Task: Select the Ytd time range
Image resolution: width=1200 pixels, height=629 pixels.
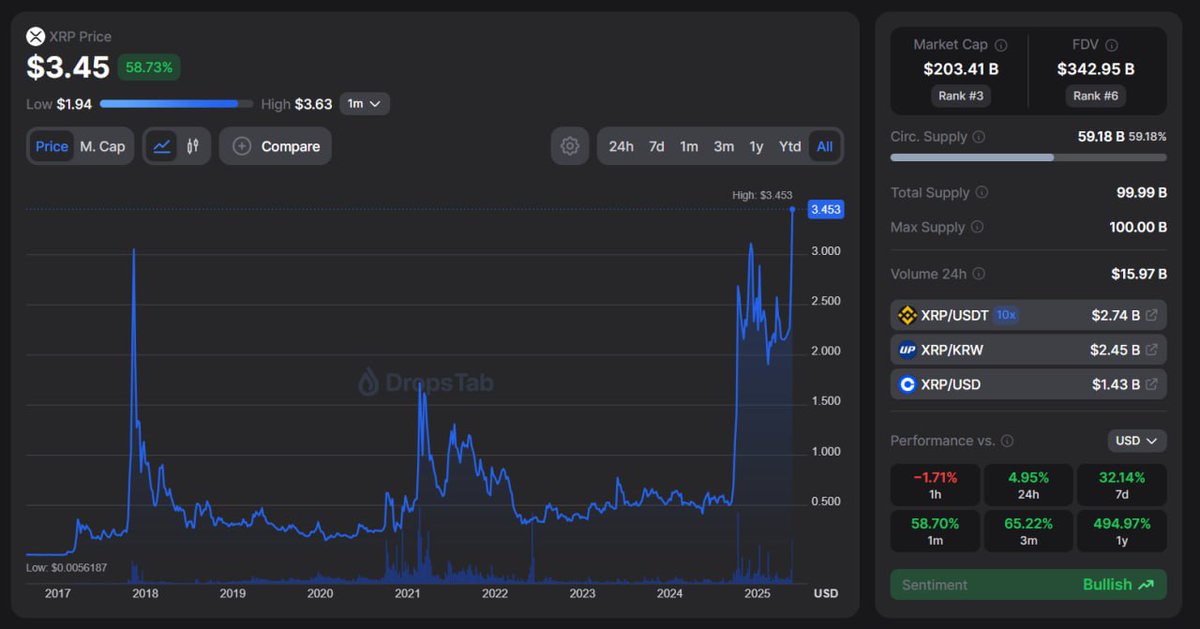Action: click(x=790, y=146)
